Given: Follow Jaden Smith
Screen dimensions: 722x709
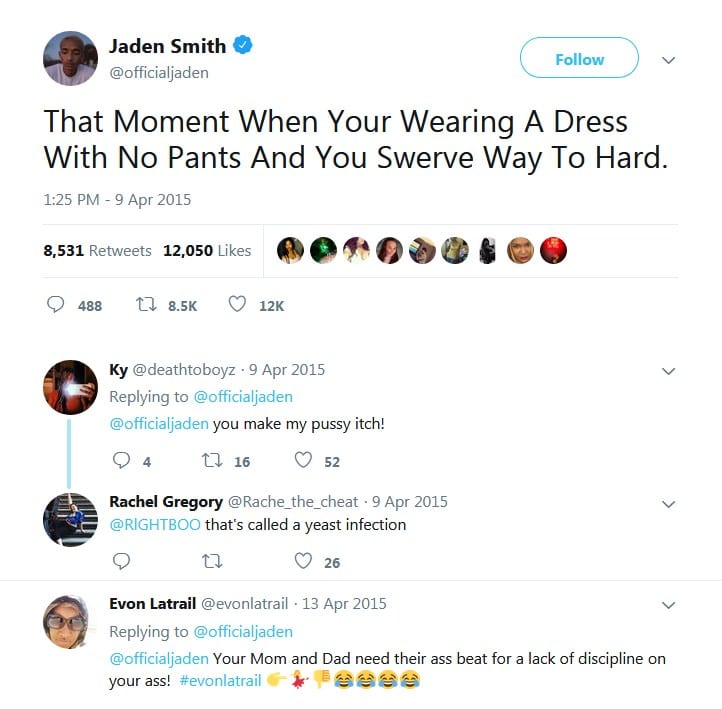Looking at the screenshot, I should (x=579, y=58).
